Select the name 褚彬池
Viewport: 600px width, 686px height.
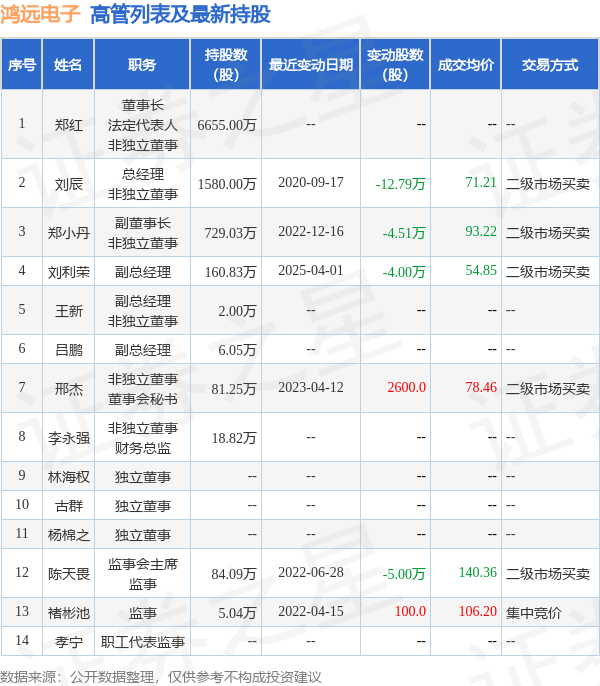[x=69, y=613]
